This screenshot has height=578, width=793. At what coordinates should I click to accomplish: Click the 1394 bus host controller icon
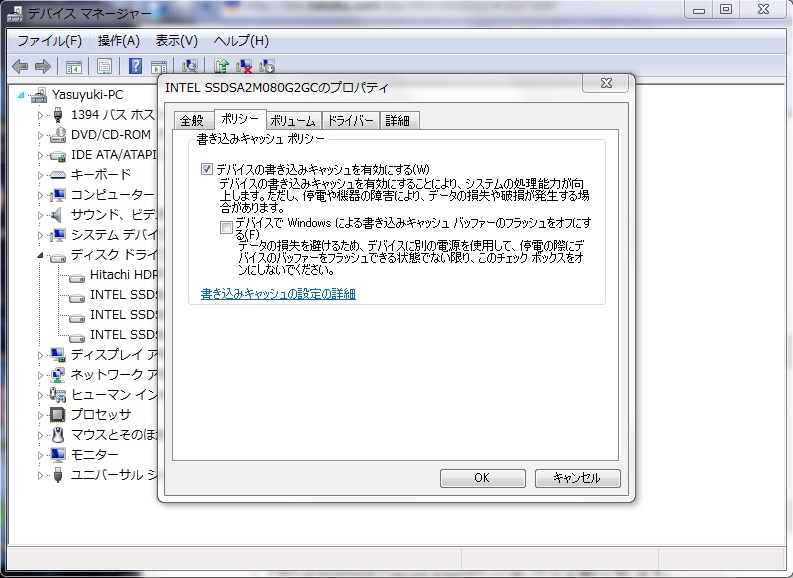58,115
